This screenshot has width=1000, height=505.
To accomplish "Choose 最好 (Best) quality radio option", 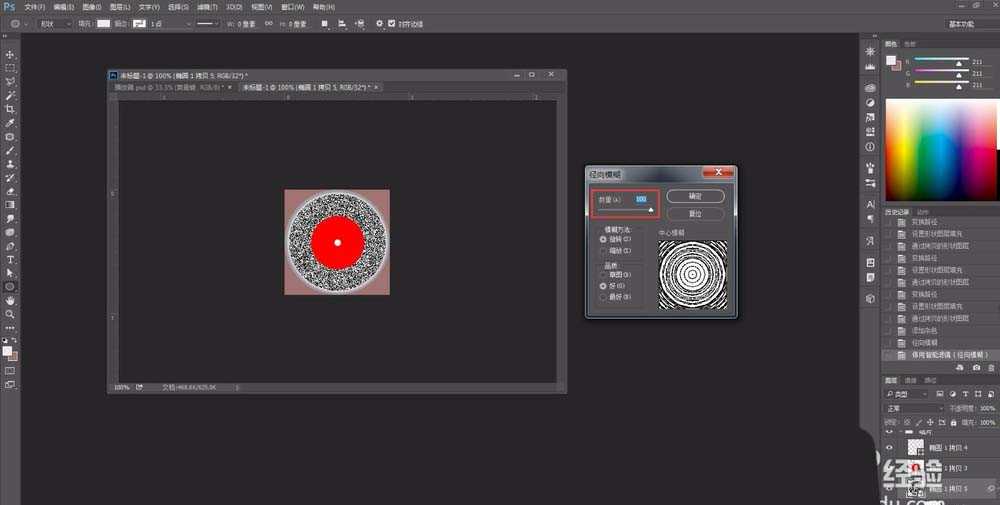I will (x=602, y=296).
